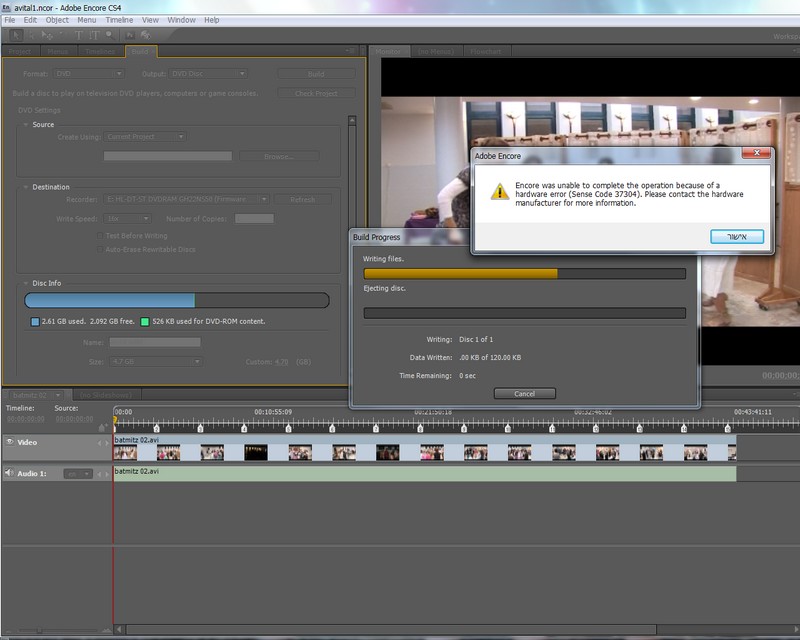Open the disc Size 4.7 GB dropdown

pos(155,361)
